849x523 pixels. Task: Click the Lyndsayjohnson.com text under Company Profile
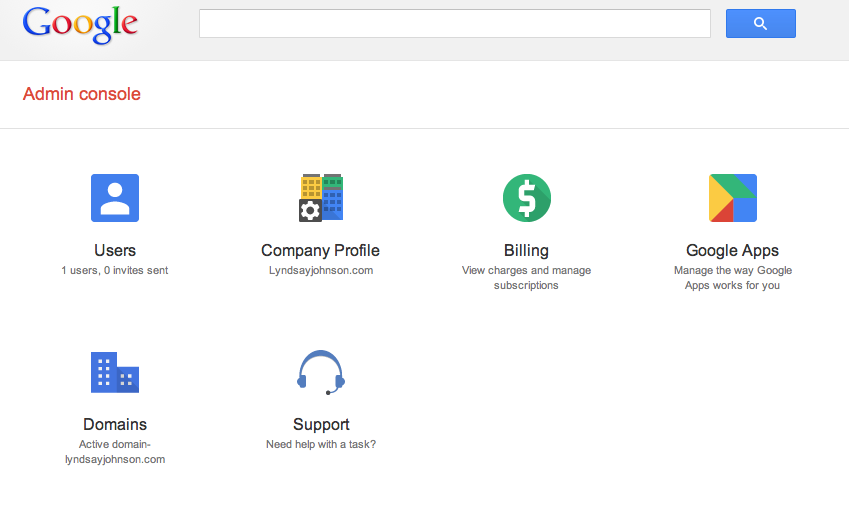(320, 270)
